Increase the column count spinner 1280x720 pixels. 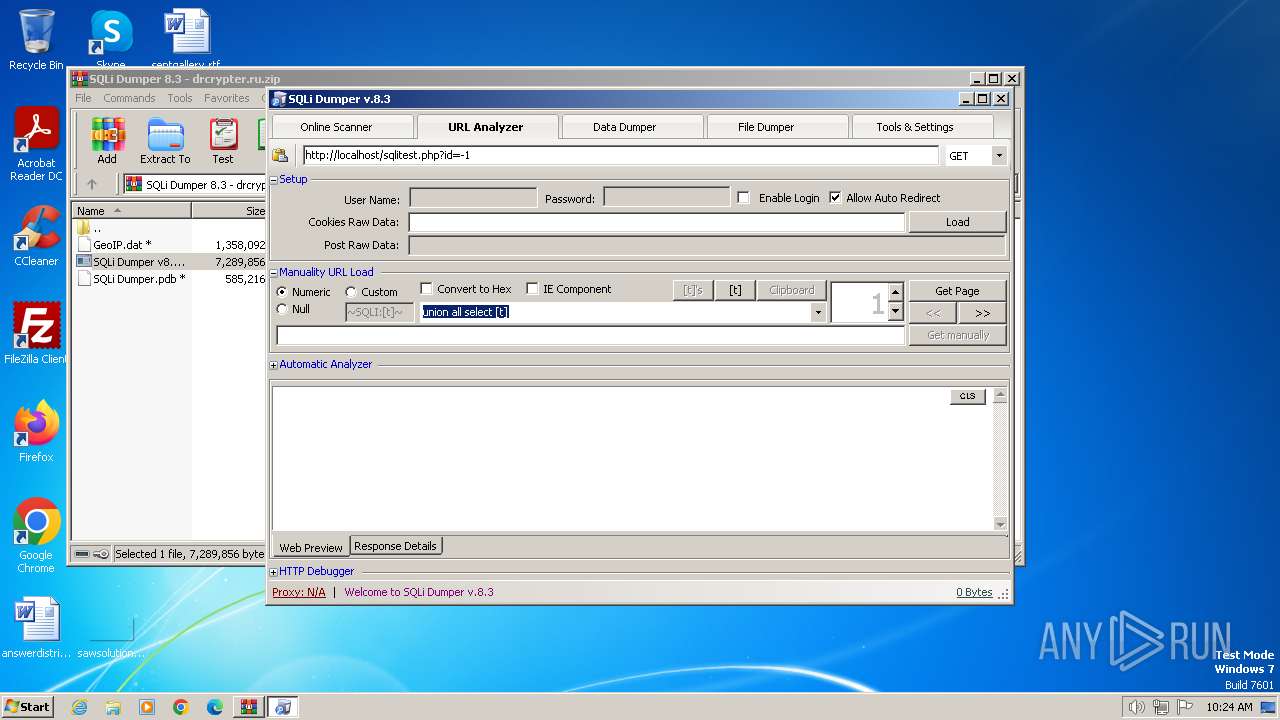(896, 292)
